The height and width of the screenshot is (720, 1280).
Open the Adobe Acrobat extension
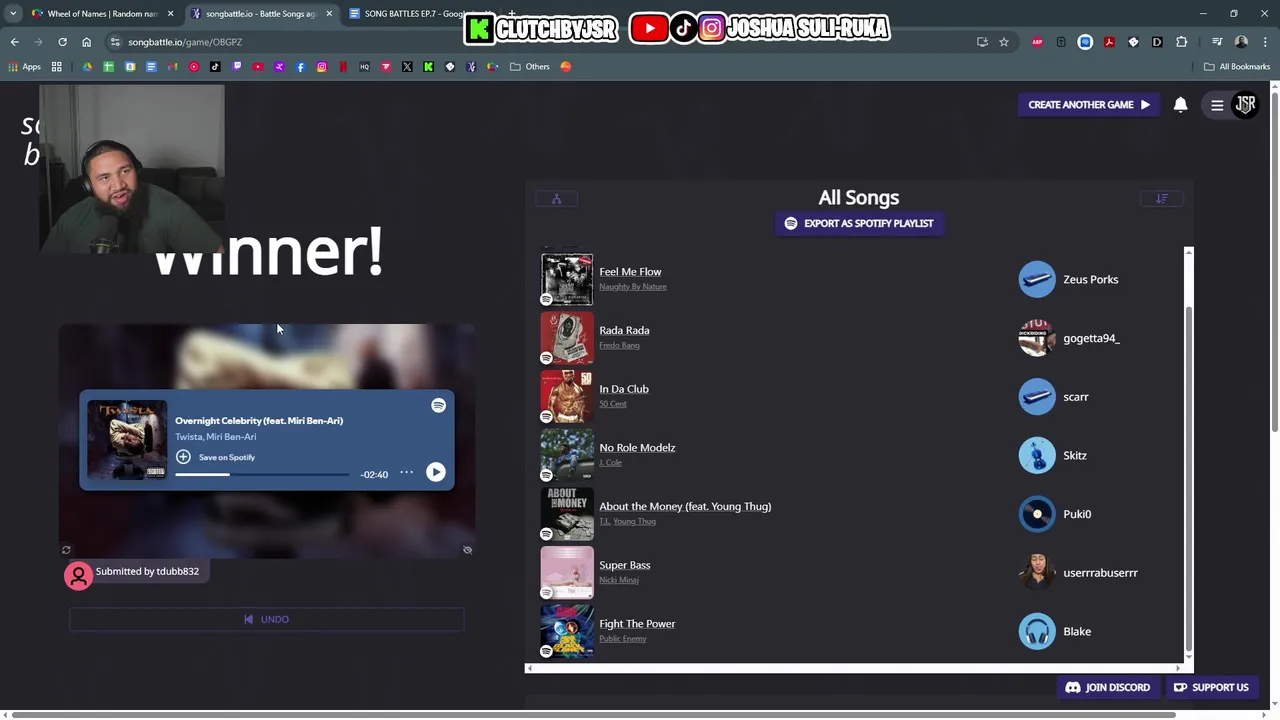pyautogui.click(x=1109, y=42)
